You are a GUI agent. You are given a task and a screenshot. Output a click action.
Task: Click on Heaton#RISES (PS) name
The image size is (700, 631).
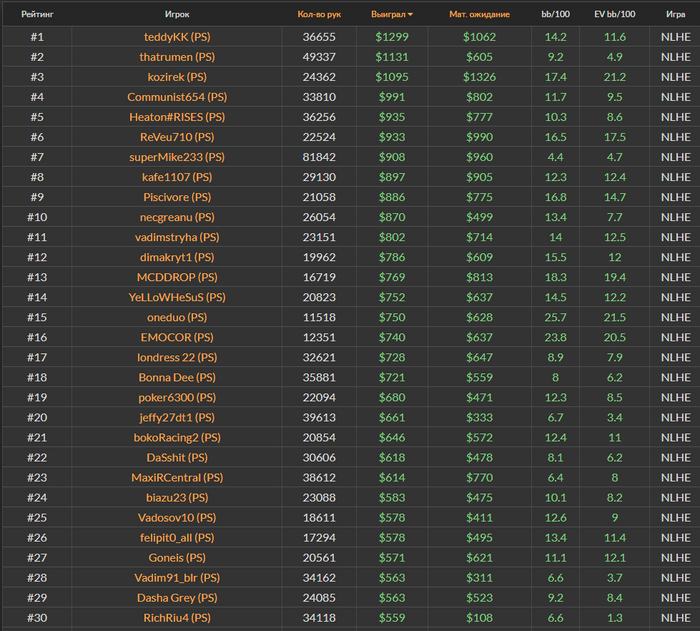click(177, 117)
